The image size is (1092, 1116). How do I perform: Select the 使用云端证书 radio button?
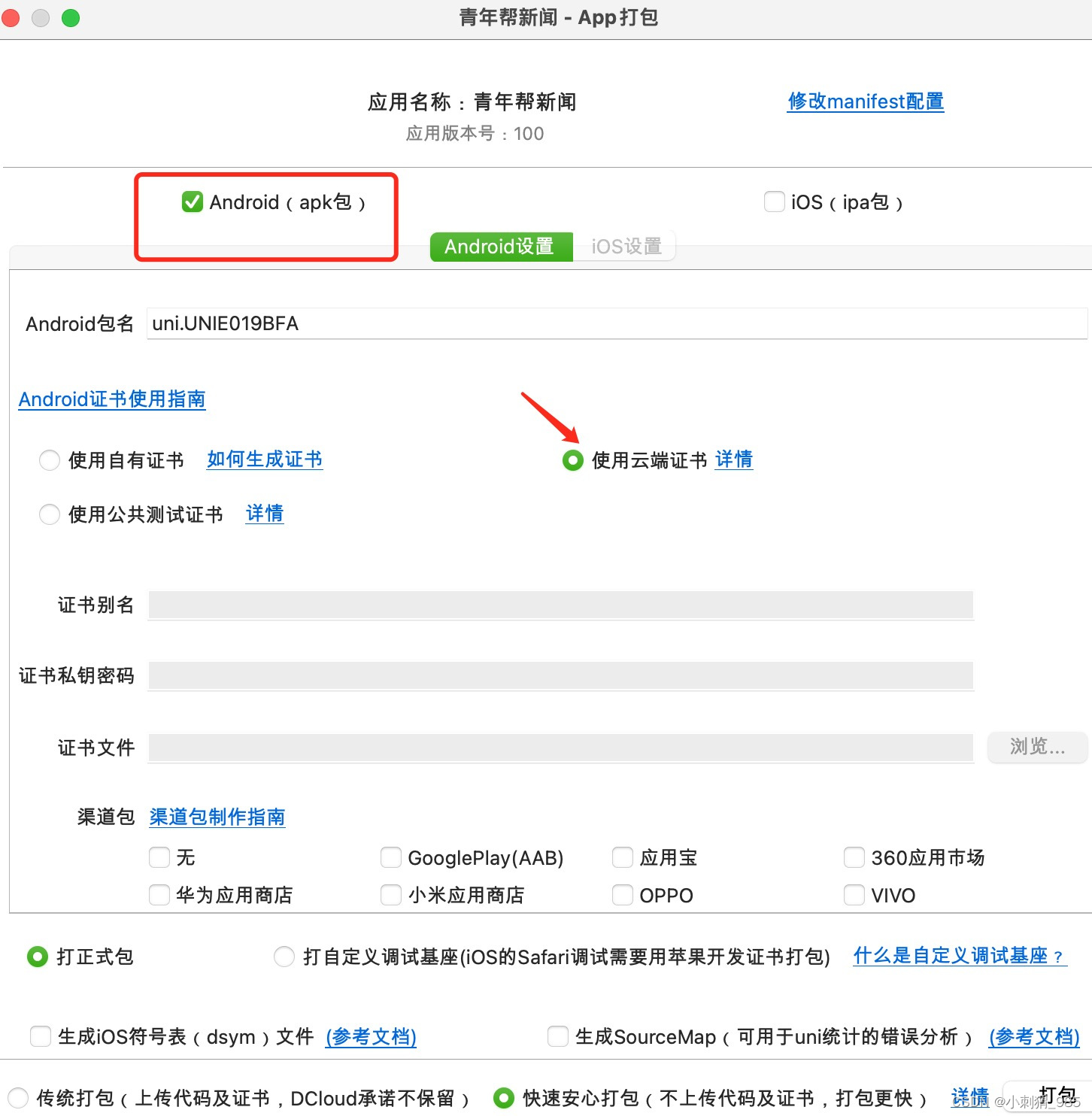[x=573, y=460]
